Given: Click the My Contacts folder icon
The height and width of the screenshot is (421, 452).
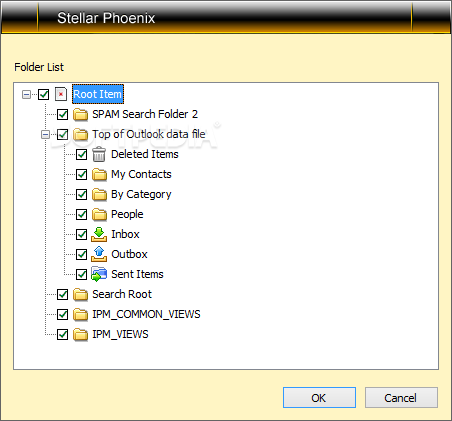Looking at the screenshot, I should click(99, 174).
